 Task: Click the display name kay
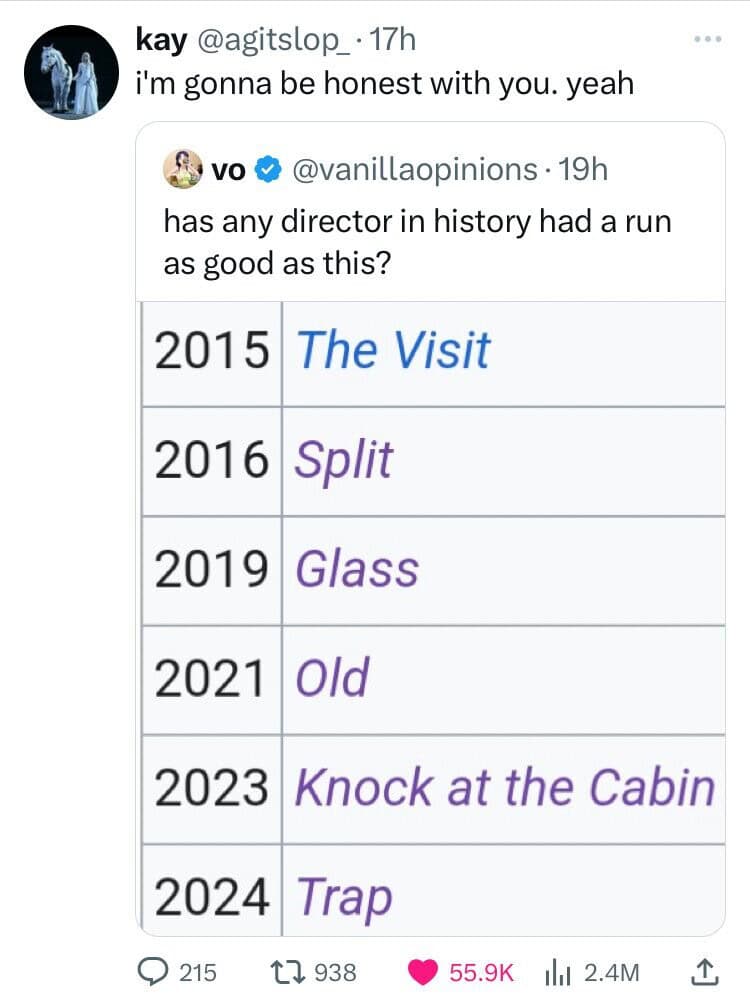(x=161, y=40)
